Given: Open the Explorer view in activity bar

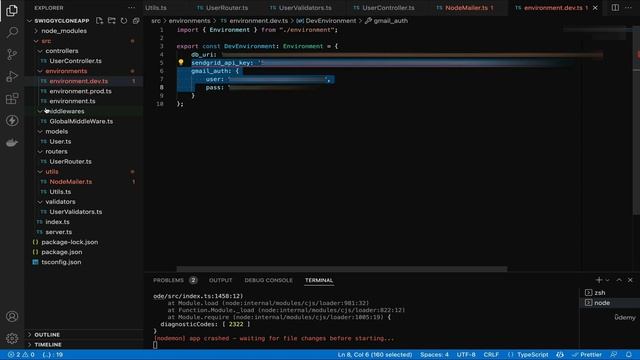Looking at the screenshot, I should pos(12,10).
